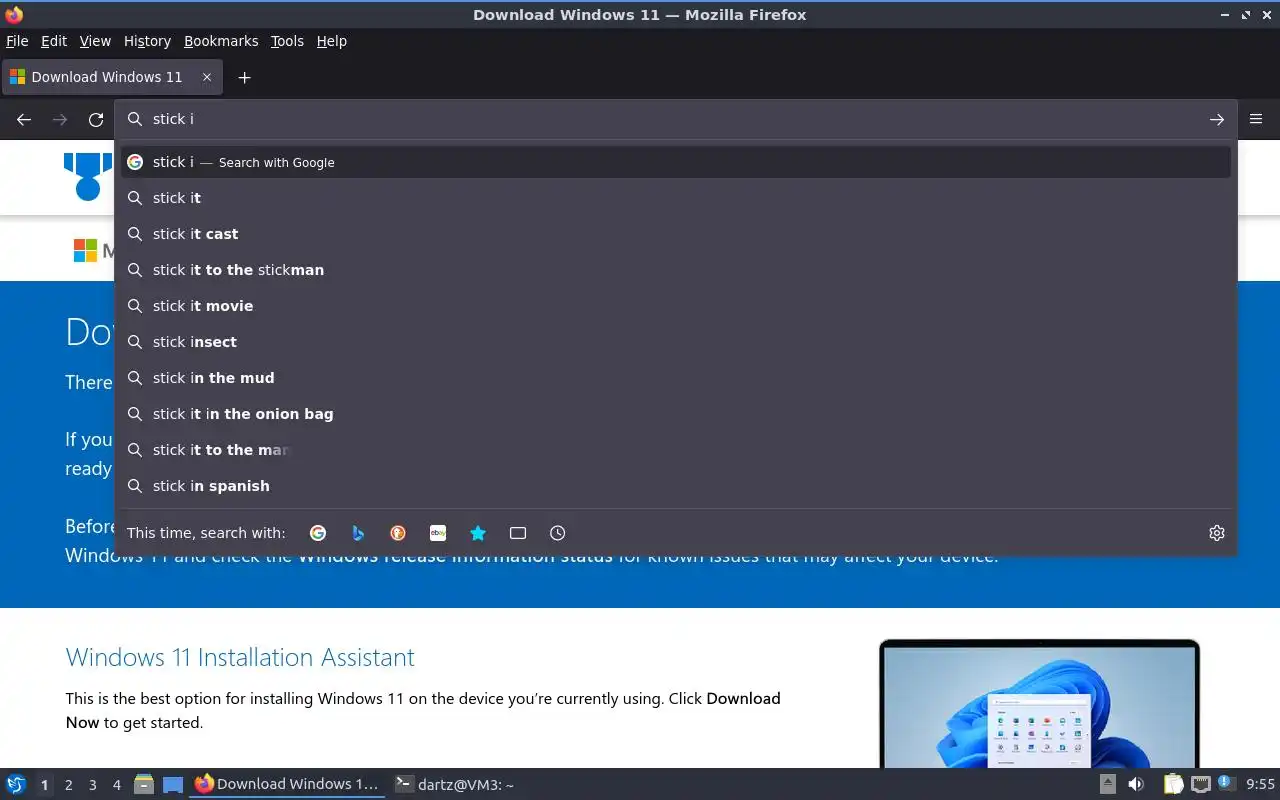The width and height of the screenshot is (1280, 800).
Task: Open the Bookmarks menu
Action: tap(221, 41)
